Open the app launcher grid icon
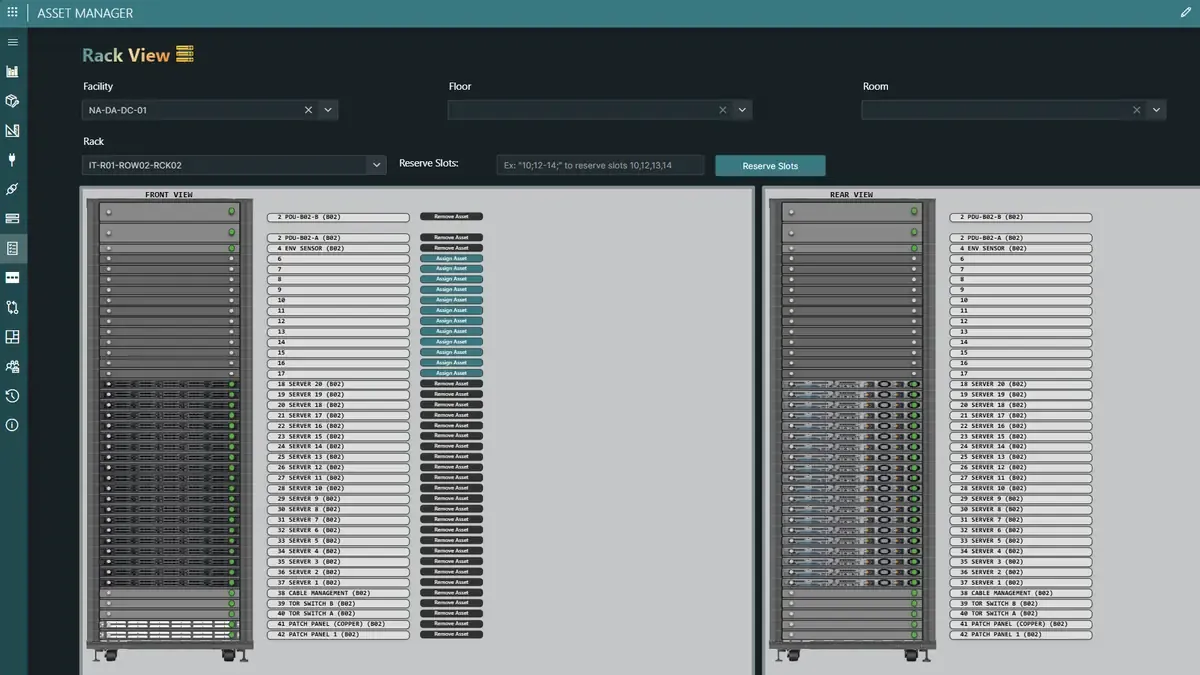This screenshot has width=1200, height=675. point(12,13)
